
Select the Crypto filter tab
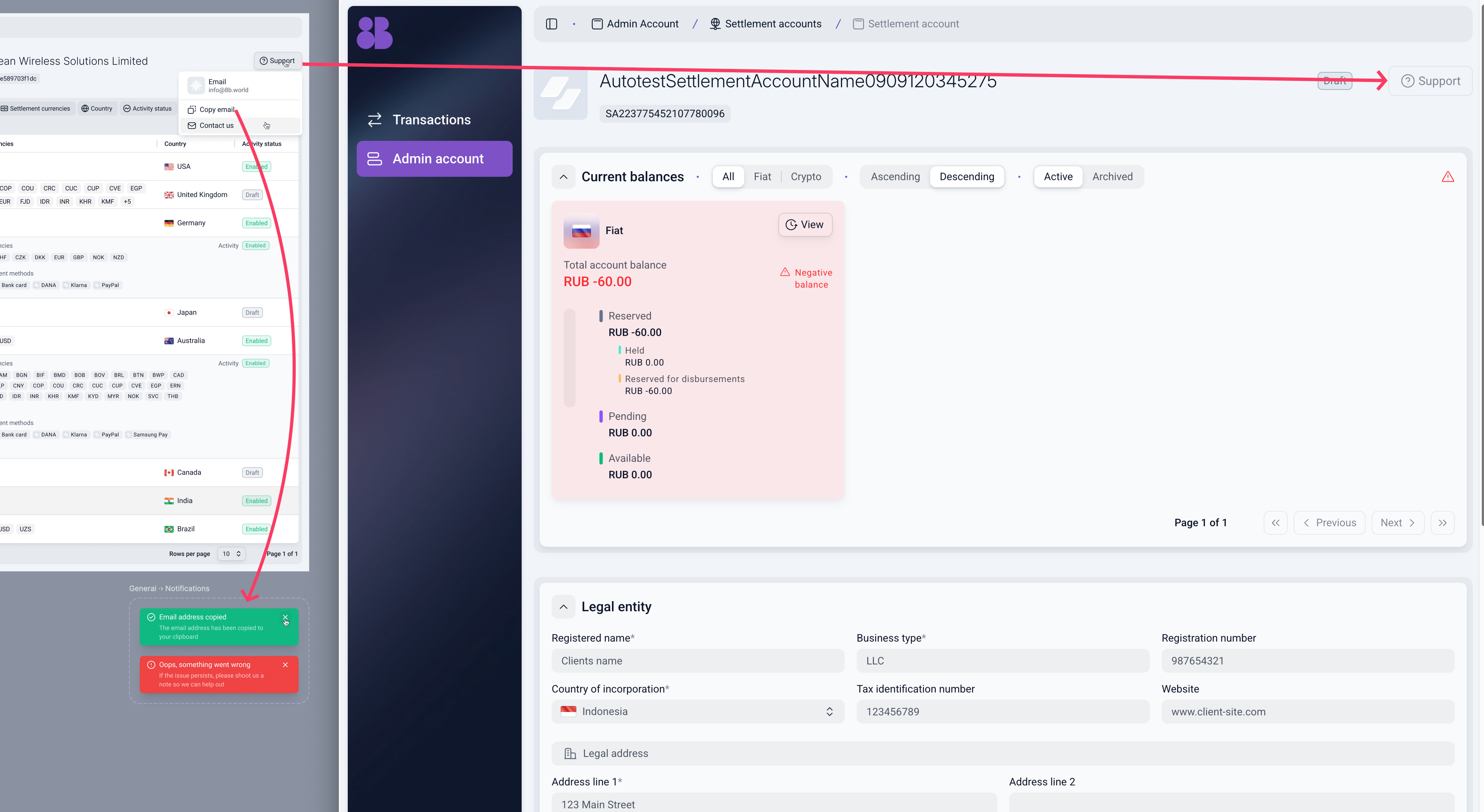806,177
